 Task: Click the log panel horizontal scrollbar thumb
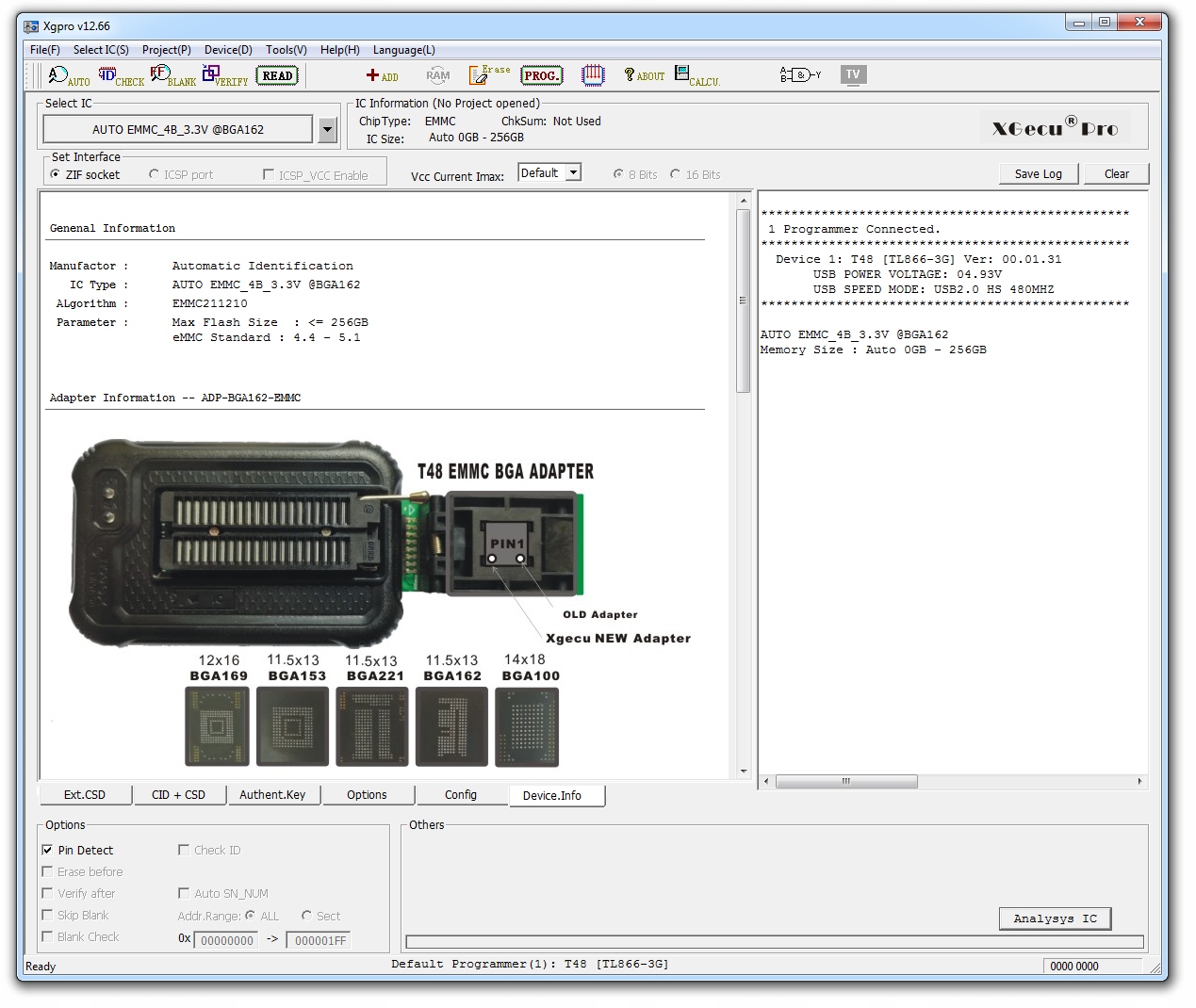(846, 781)
